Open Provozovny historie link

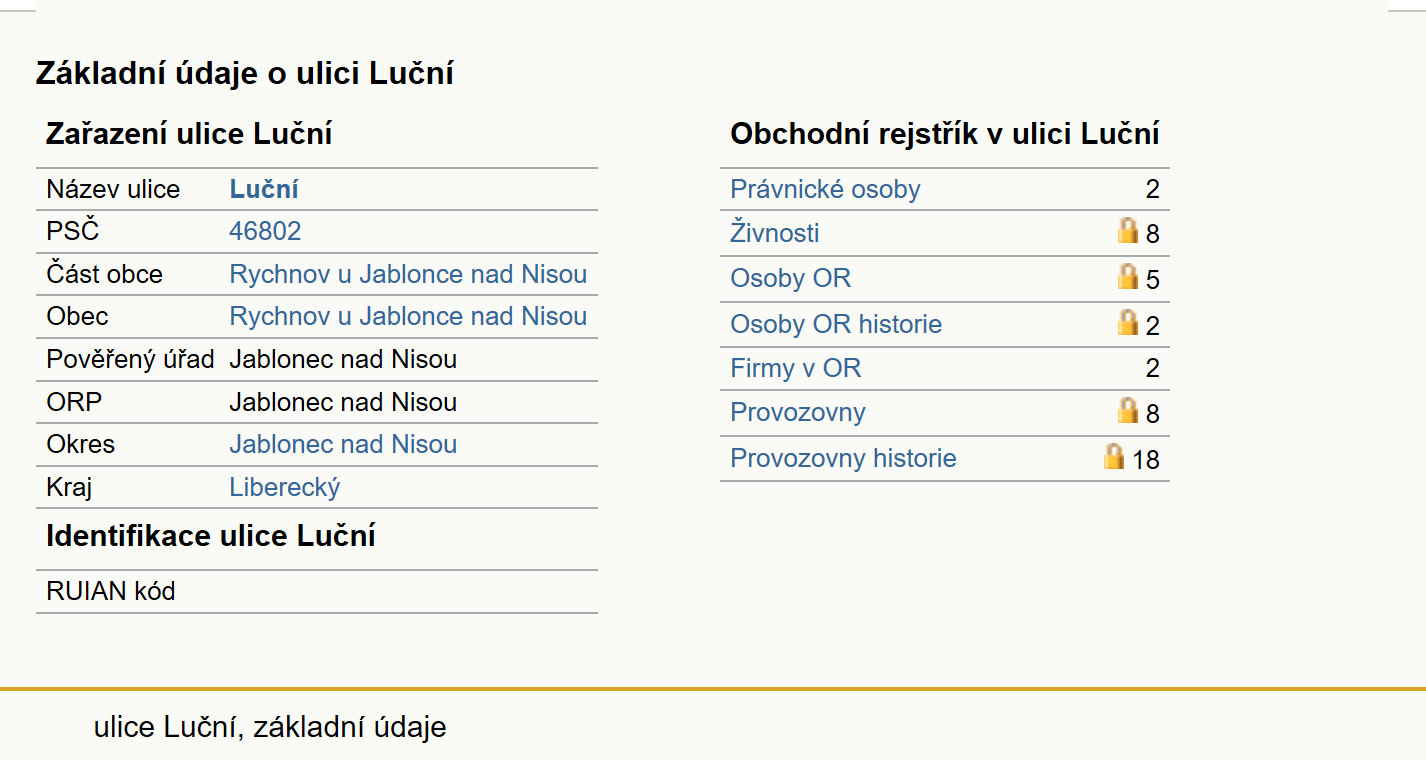tap(843, 458)
